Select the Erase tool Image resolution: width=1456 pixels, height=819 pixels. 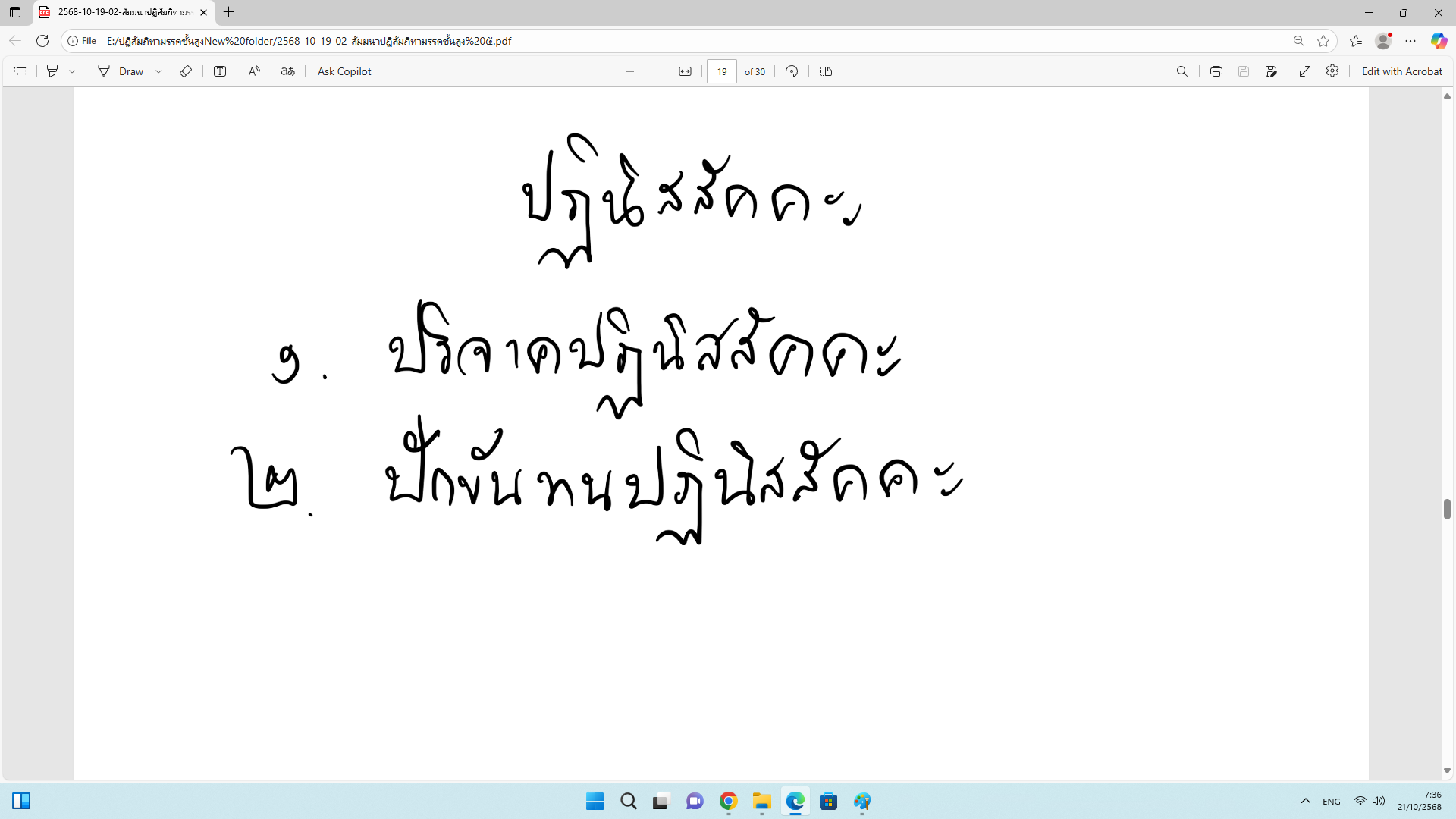pos(186,71)
